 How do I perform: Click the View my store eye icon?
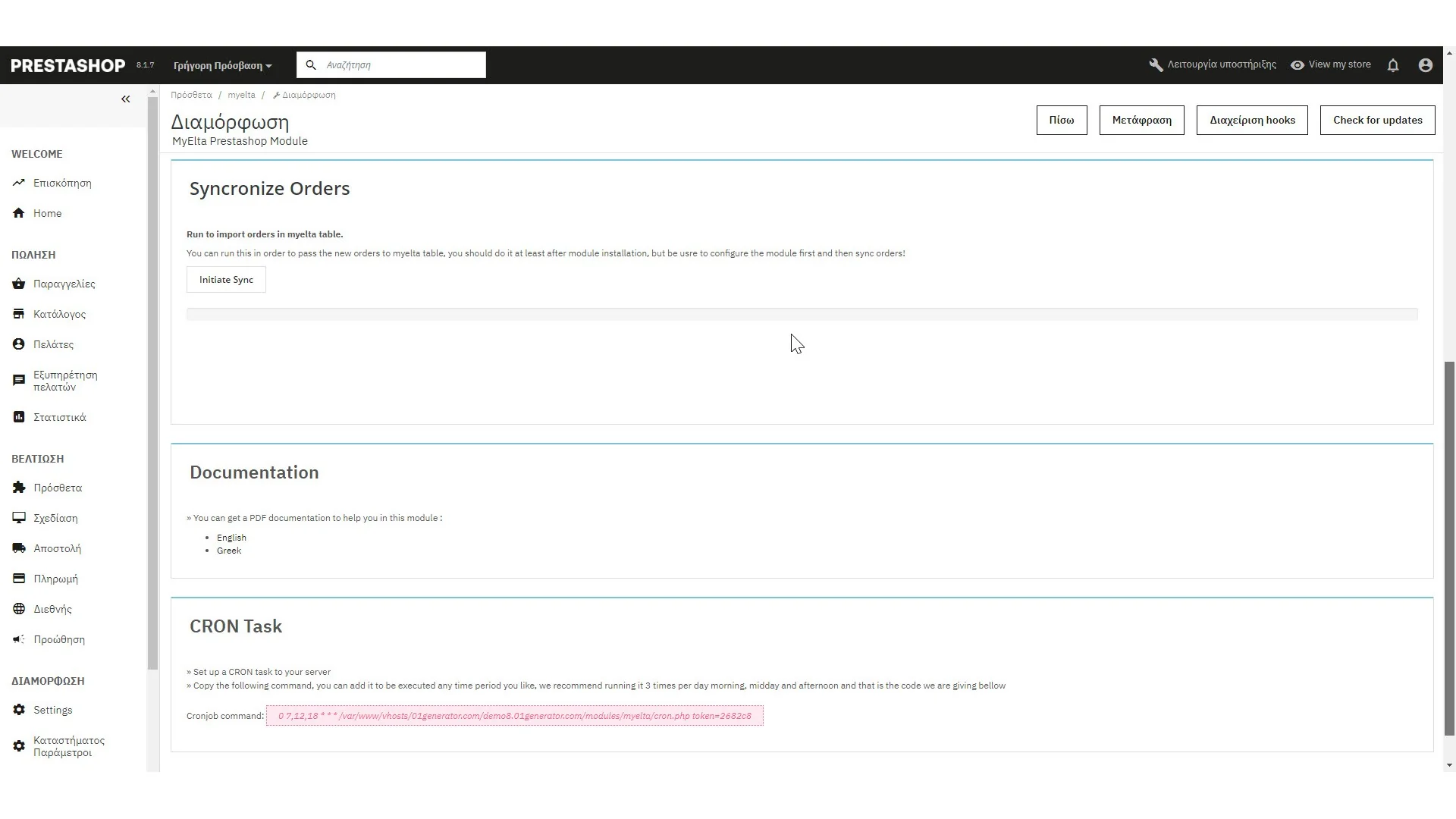(1298, 65)
